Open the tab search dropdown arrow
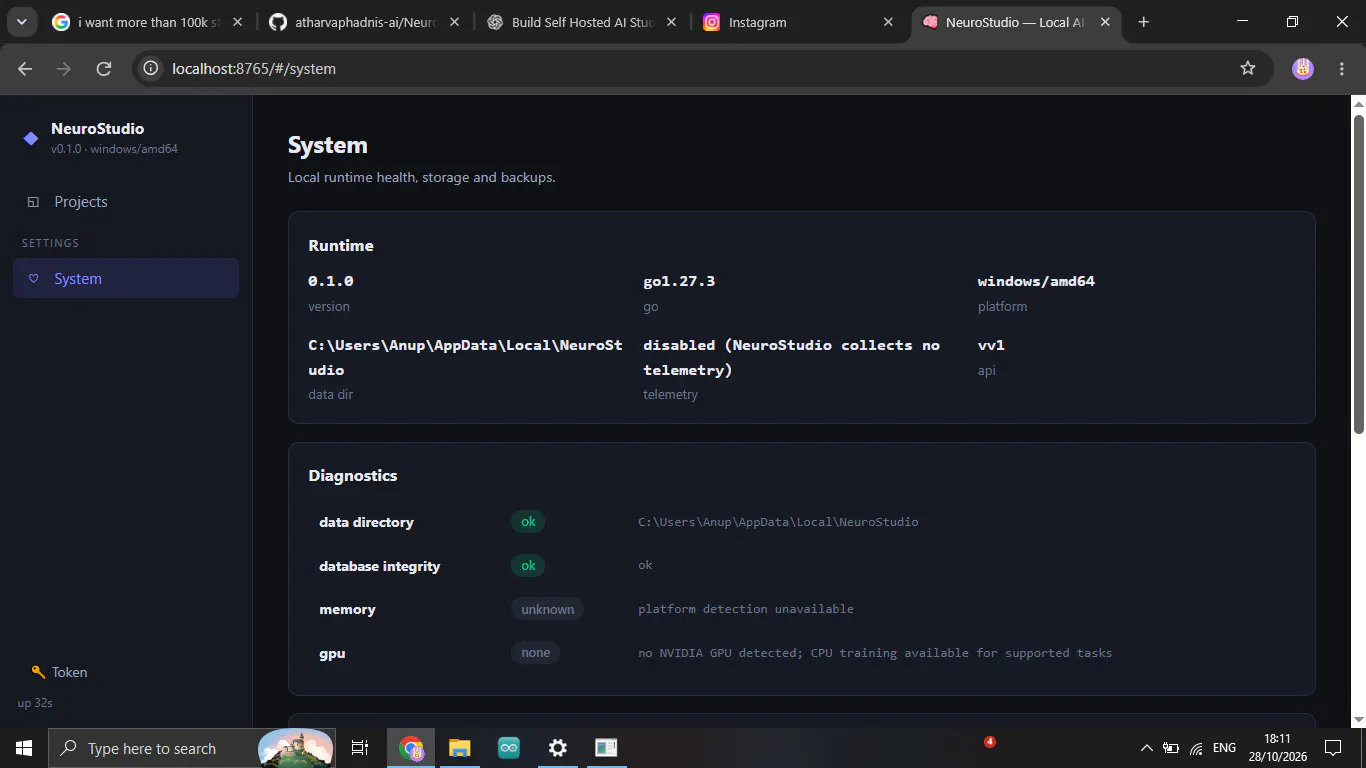This screenshot has height=768, width=1366. (x=21, y=22)
